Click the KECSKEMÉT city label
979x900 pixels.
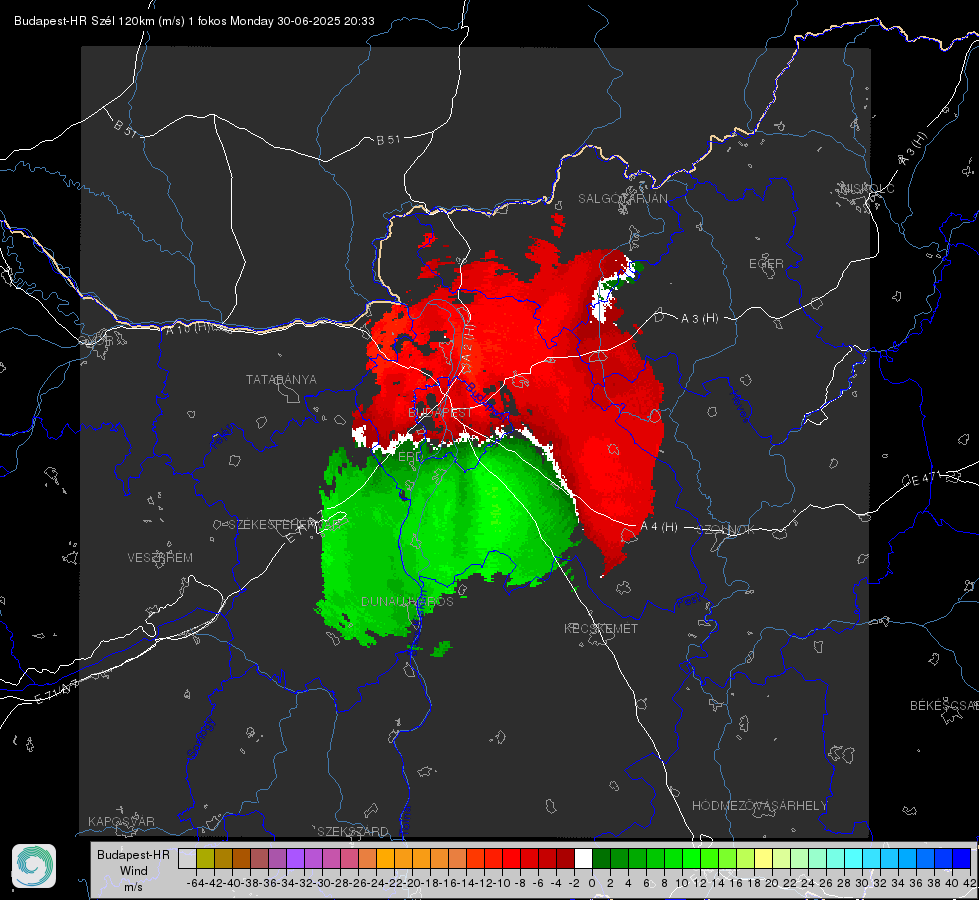601,628
